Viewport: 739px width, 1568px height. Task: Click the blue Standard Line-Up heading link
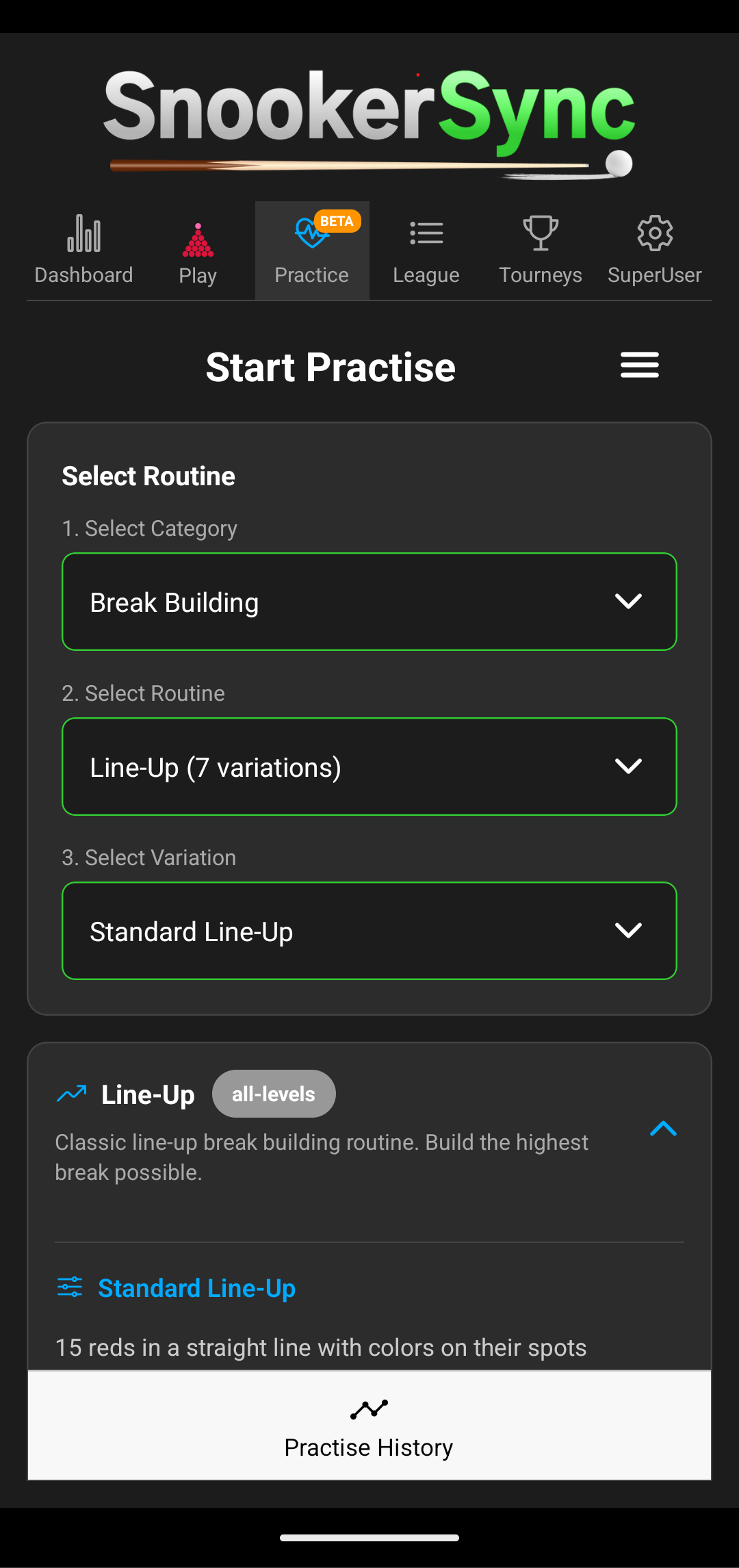pyautogui.click(x=197, y=1288)
